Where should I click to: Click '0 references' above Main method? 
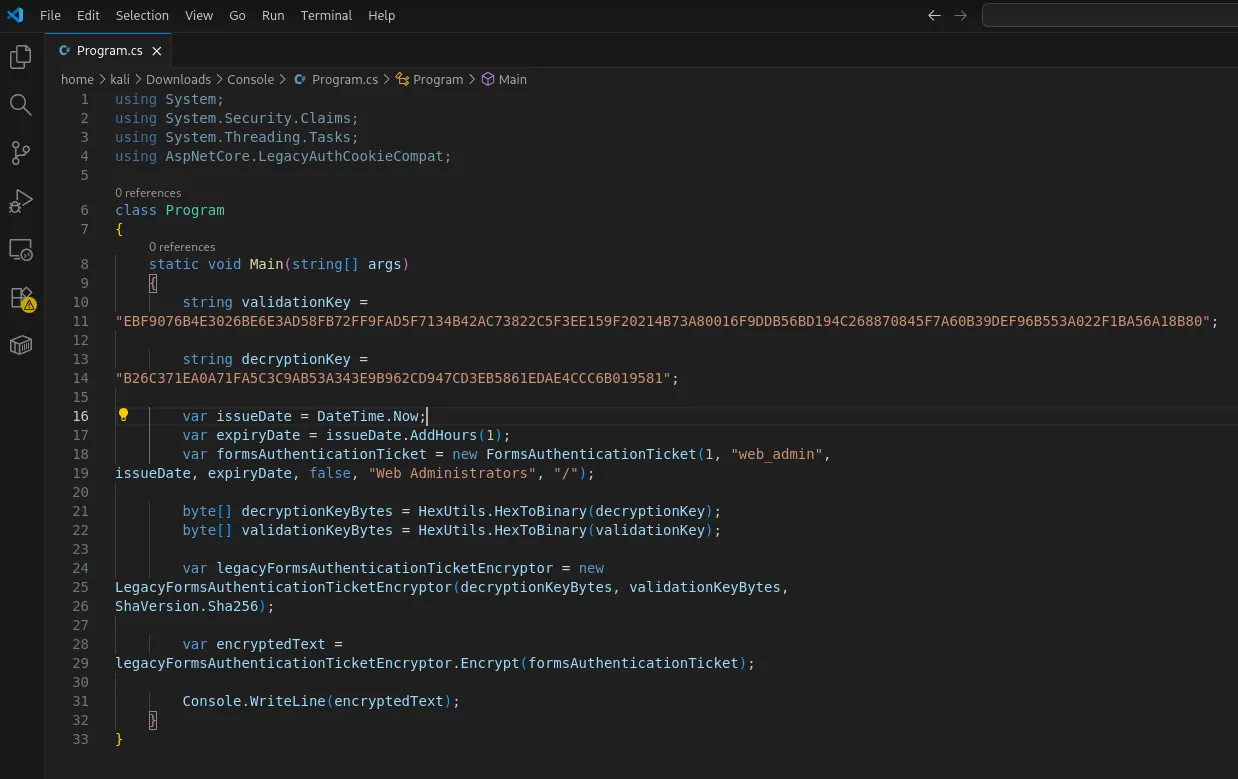(x=182, y=247)
